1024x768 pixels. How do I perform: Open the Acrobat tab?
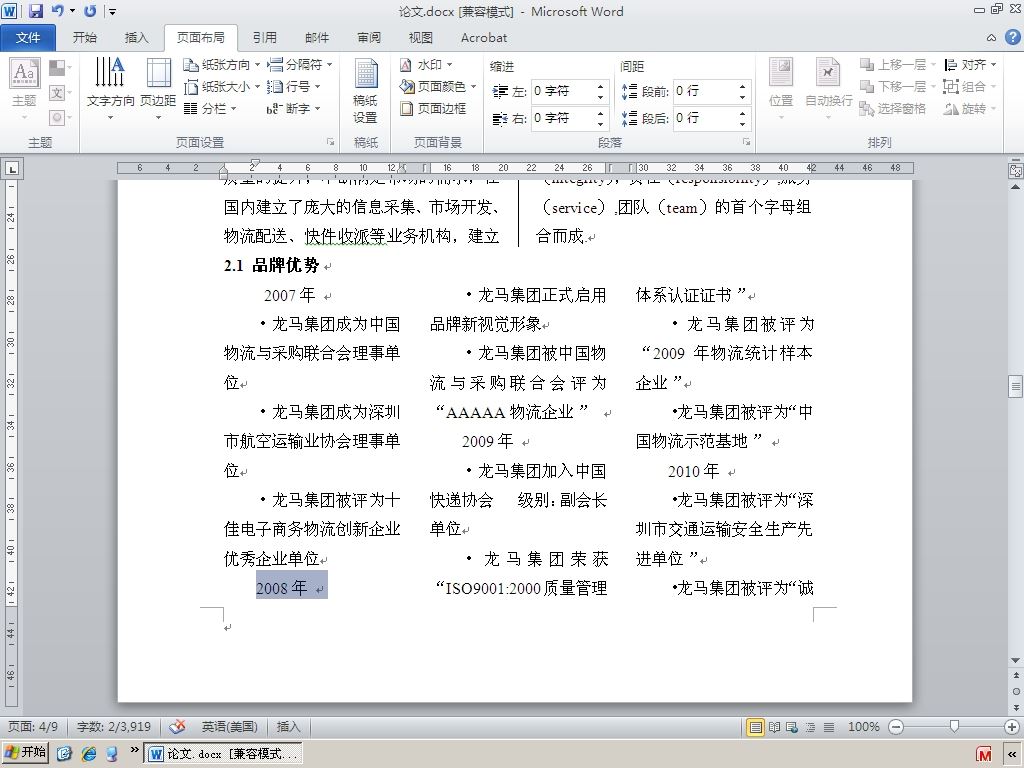tap(483, 38)
